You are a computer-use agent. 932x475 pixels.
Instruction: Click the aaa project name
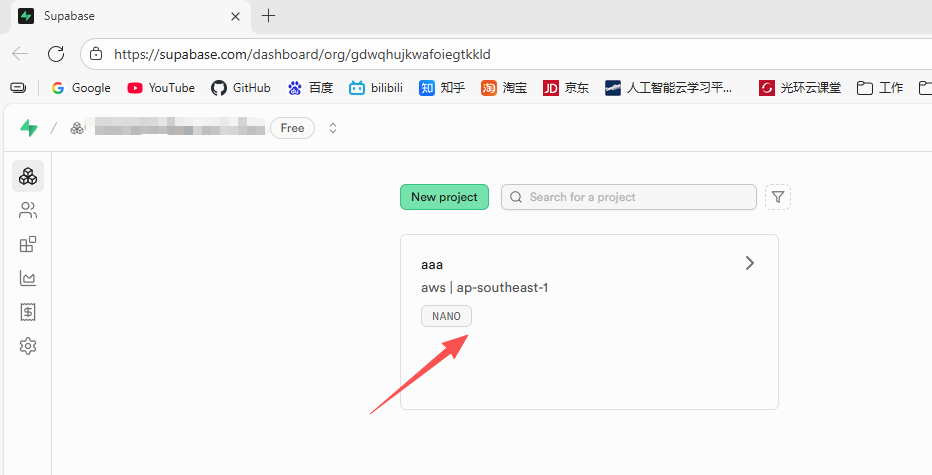click(432, 265)
